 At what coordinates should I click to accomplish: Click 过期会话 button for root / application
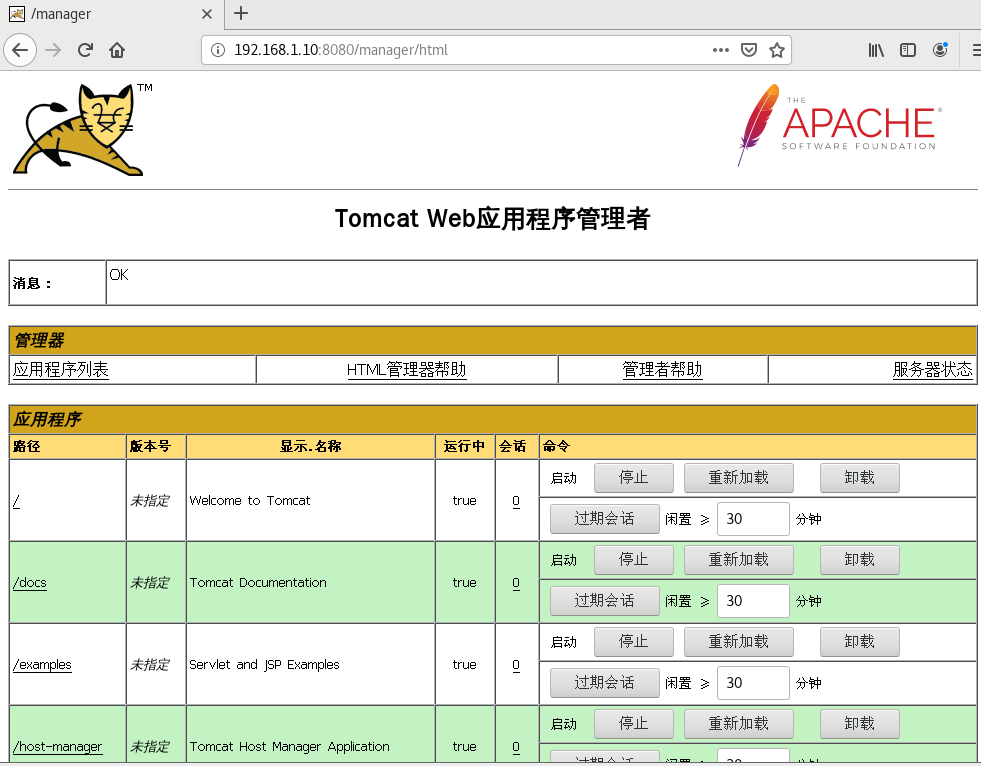[604, 519]
